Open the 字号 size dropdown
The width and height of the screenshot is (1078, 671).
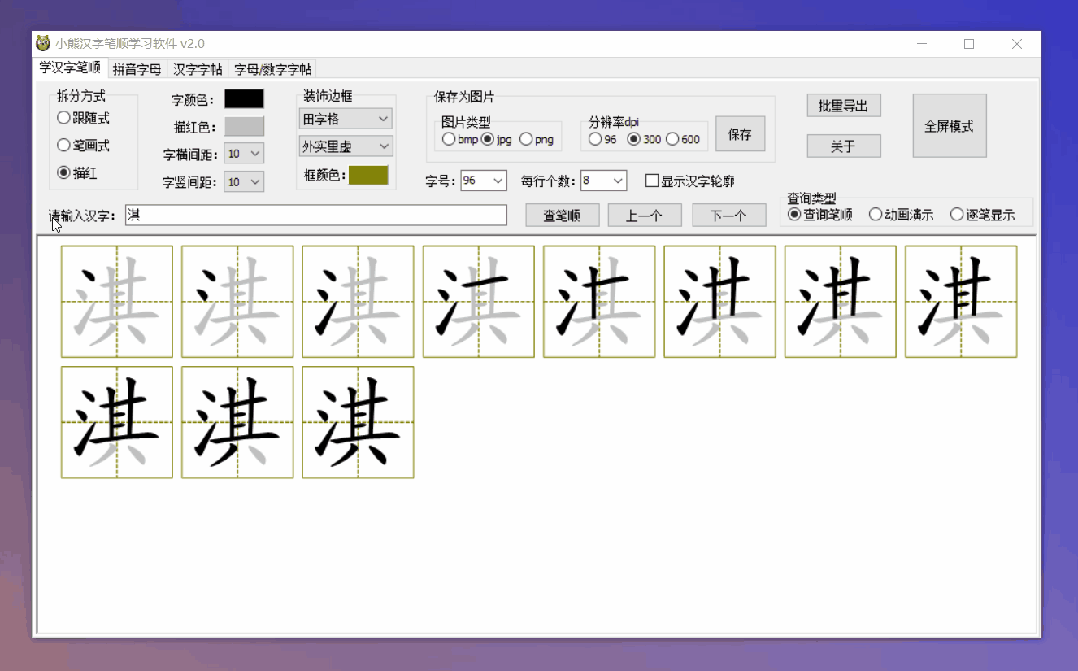[x=483, y=181]
